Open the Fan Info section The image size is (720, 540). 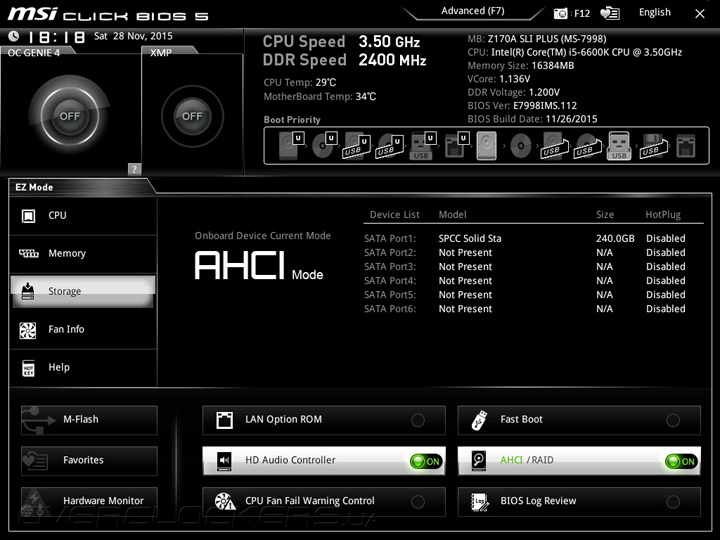(83, 330)
